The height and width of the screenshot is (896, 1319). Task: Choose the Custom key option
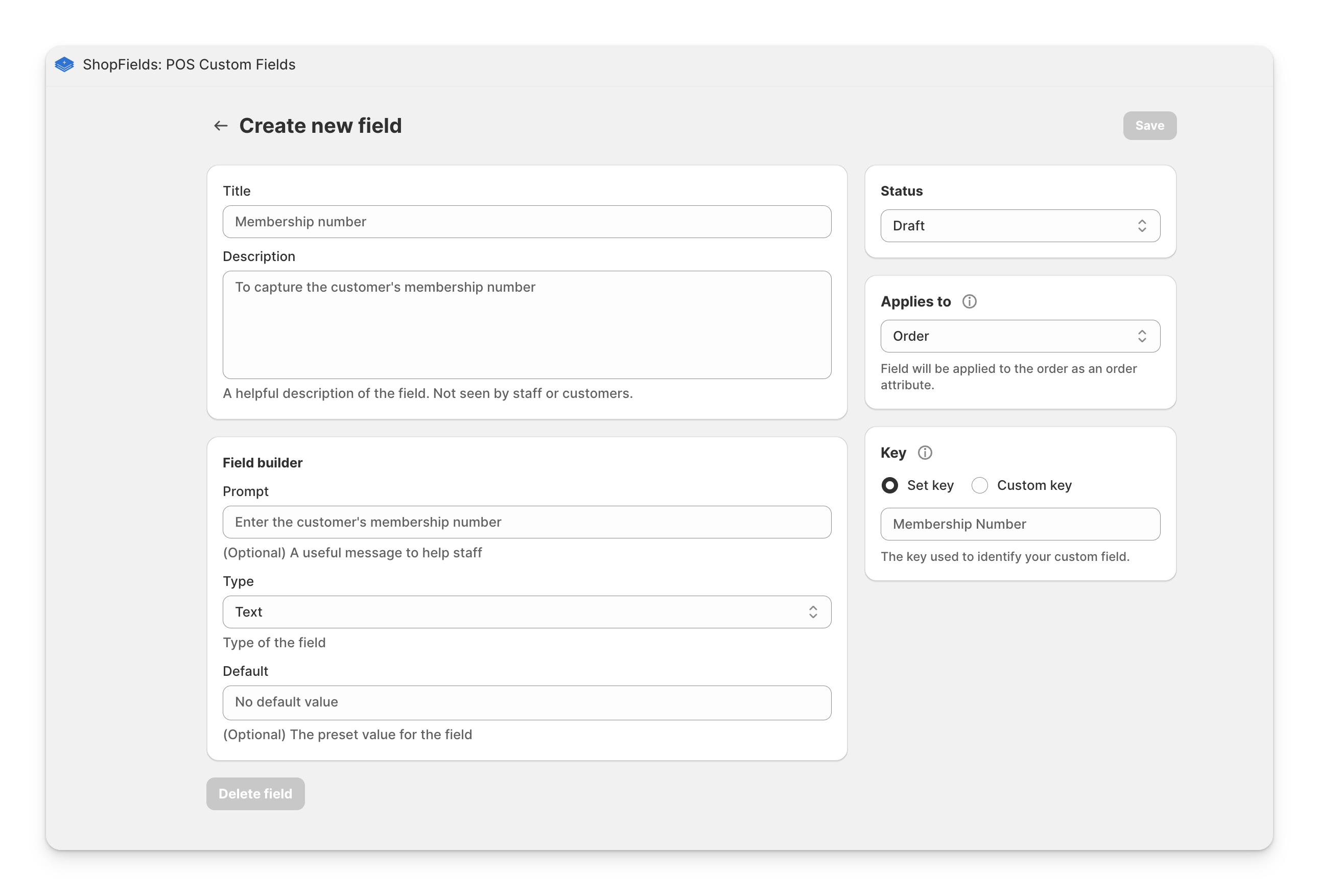(x=980, y=485)
